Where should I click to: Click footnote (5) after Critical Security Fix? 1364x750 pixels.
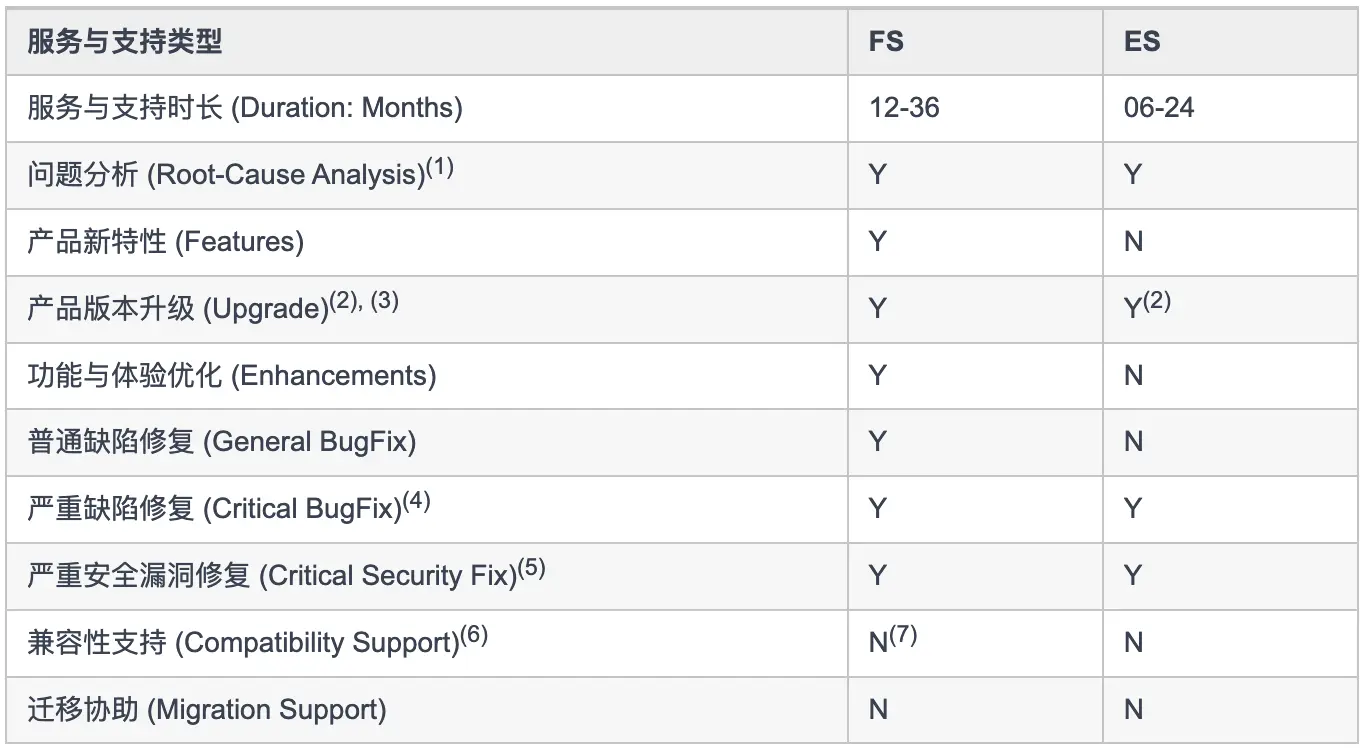(x=531, y=569)
